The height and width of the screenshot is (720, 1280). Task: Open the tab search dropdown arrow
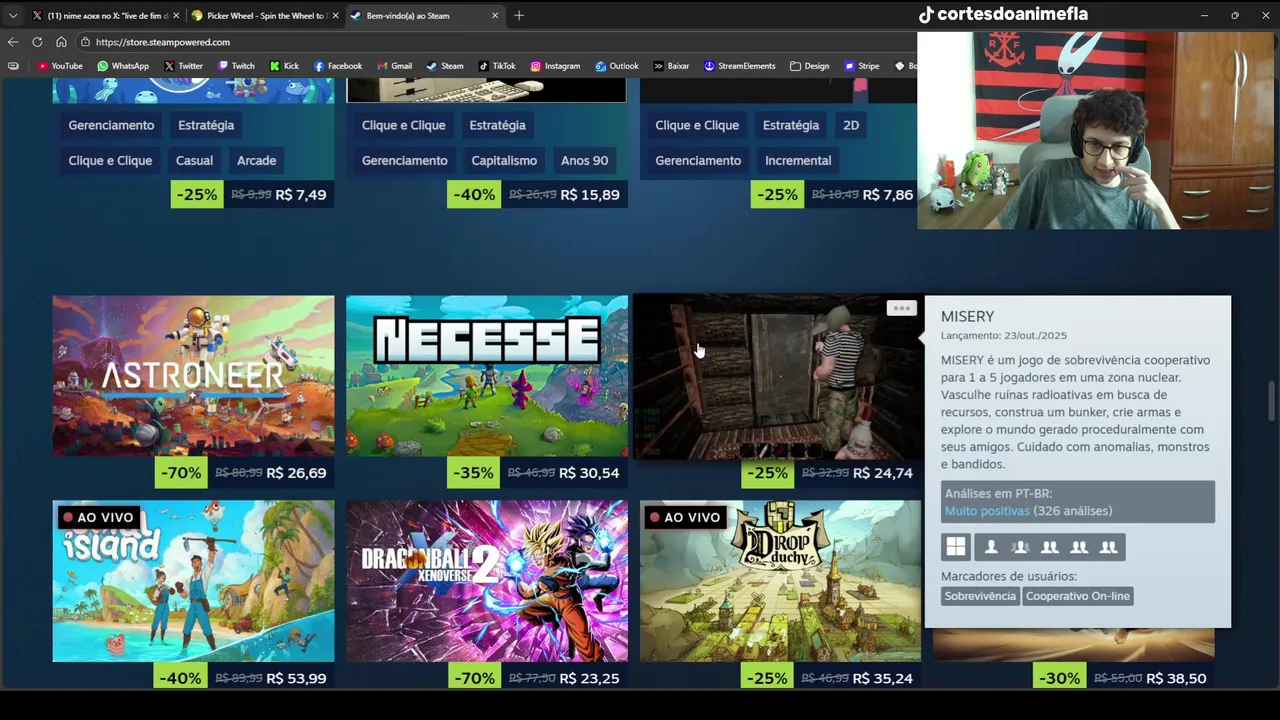click(x=13, y=15)
